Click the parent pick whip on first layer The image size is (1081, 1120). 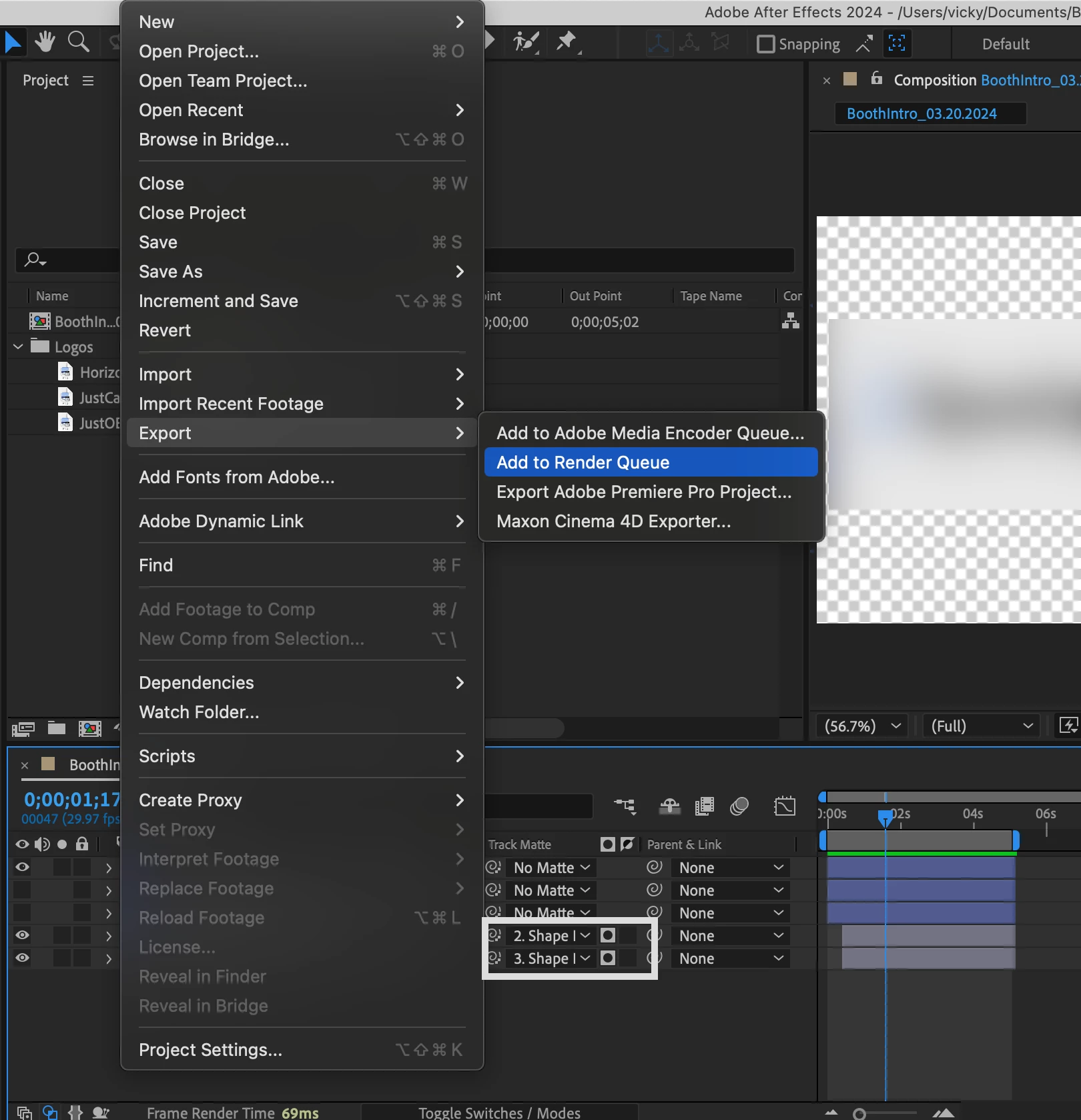tap(655, 867)
